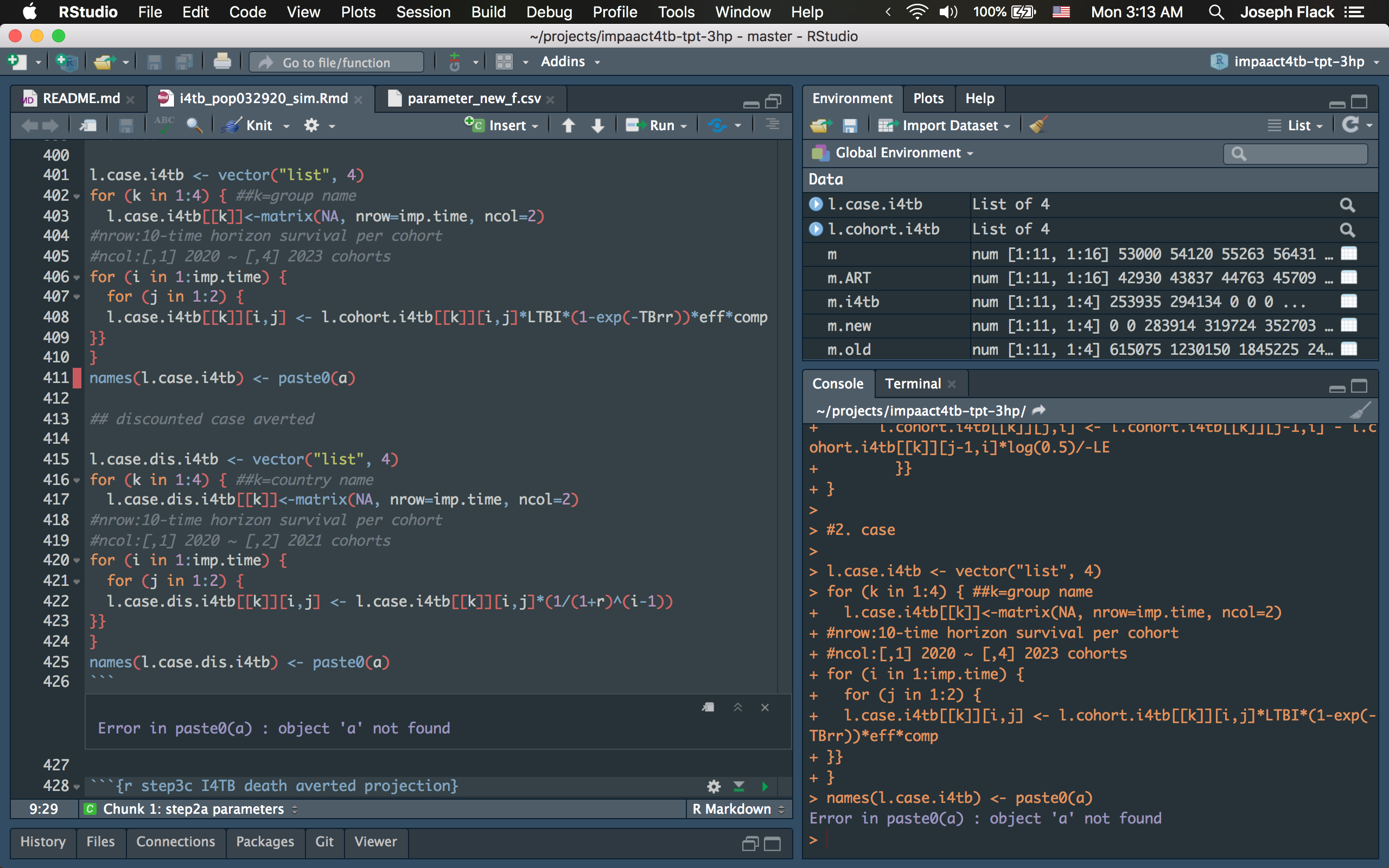
Task: Open Rmd settings gear in editor toolbar
Action: (311, 125)
